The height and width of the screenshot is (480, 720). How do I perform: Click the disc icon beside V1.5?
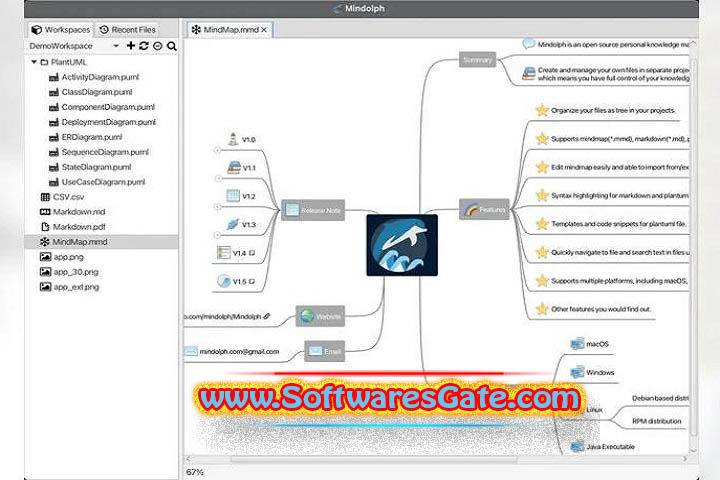click(224, 281)
